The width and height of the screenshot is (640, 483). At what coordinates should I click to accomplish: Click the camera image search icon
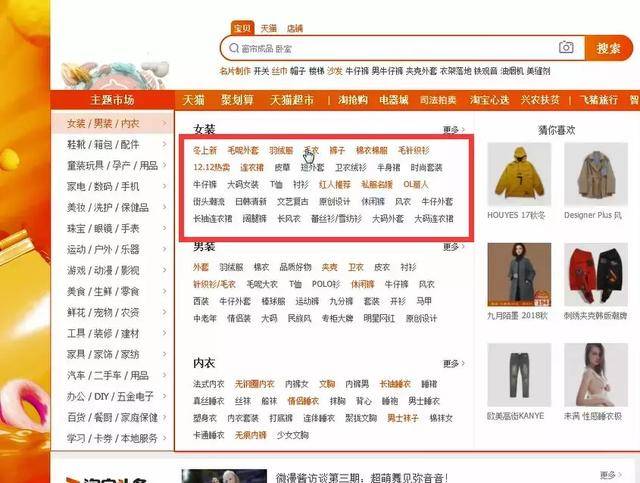click(x=566, y=48)
